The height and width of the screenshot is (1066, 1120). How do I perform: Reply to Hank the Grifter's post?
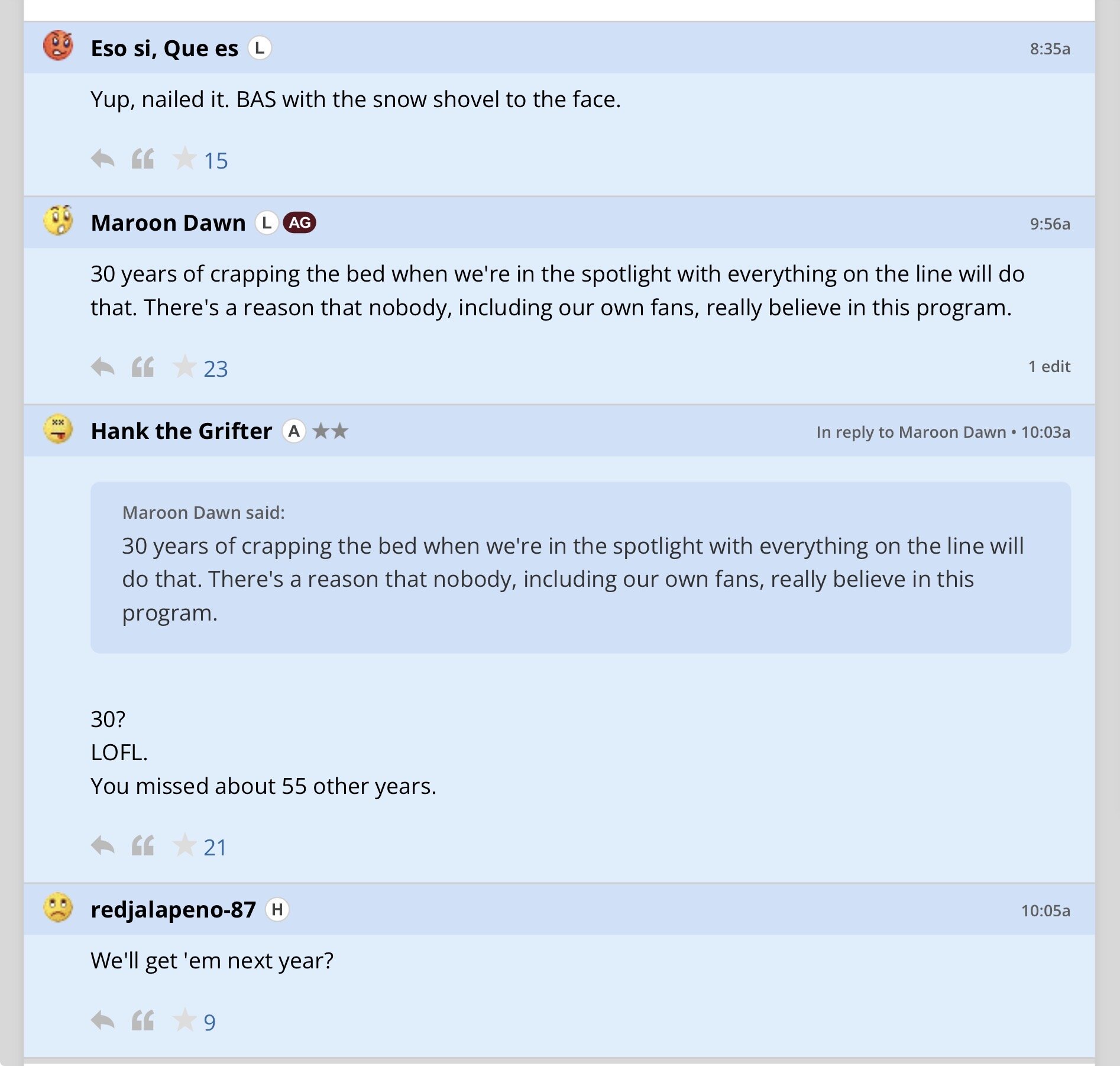[103, 846]
